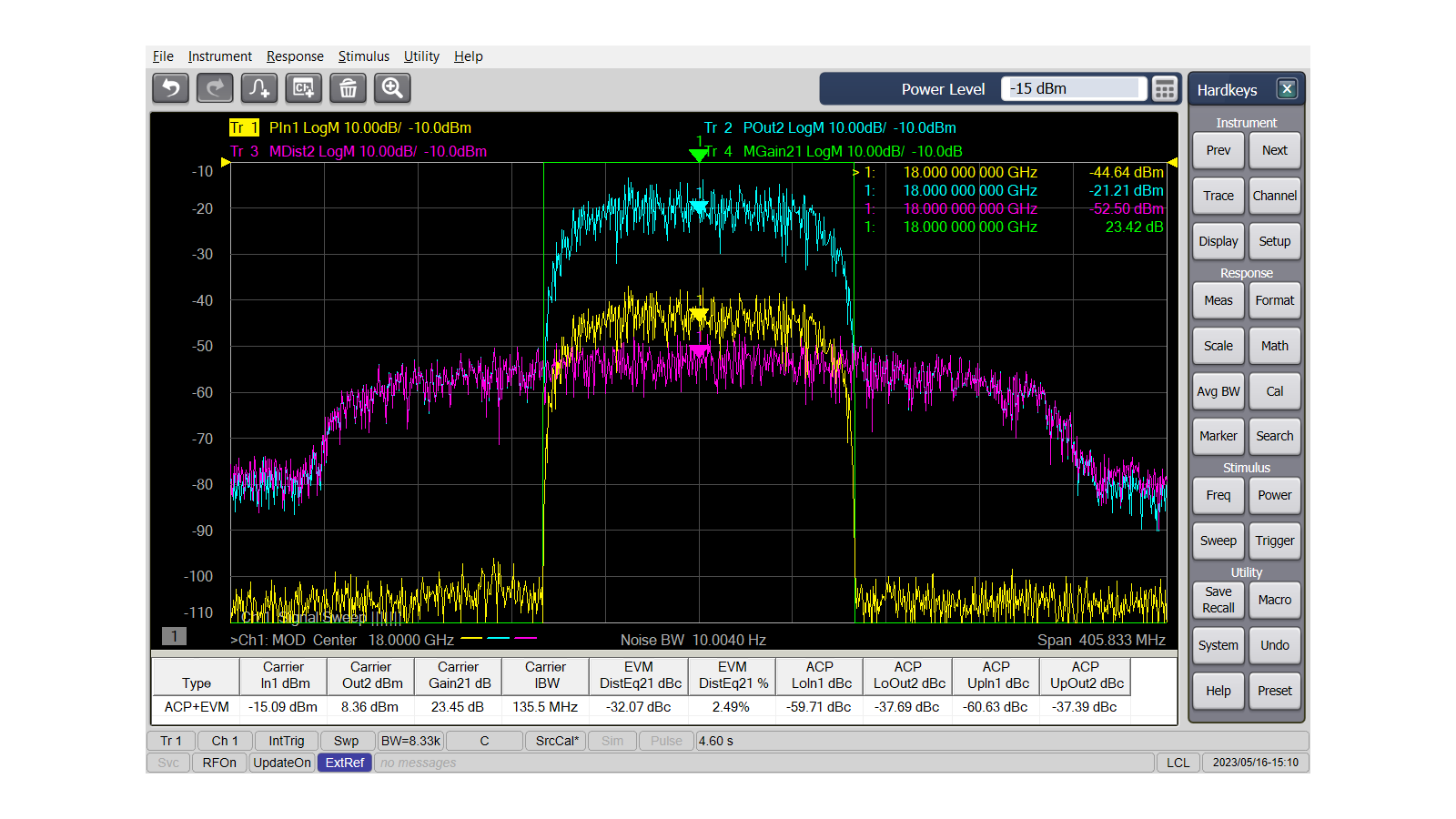Click the Trace hardkey
Viewport: 1456px width, 819px height.
[x=1218, y=196]
